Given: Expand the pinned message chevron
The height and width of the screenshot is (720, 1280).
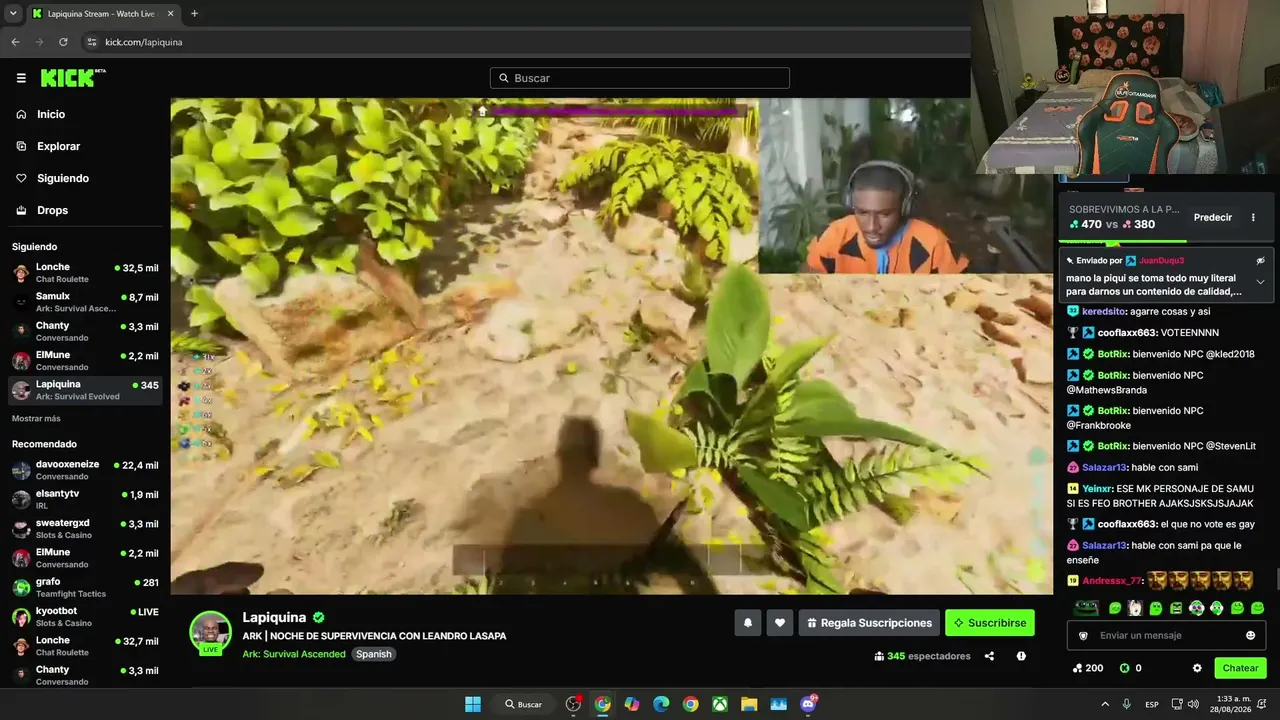Looking at the screenshot, I should [x=1260, y=283].
